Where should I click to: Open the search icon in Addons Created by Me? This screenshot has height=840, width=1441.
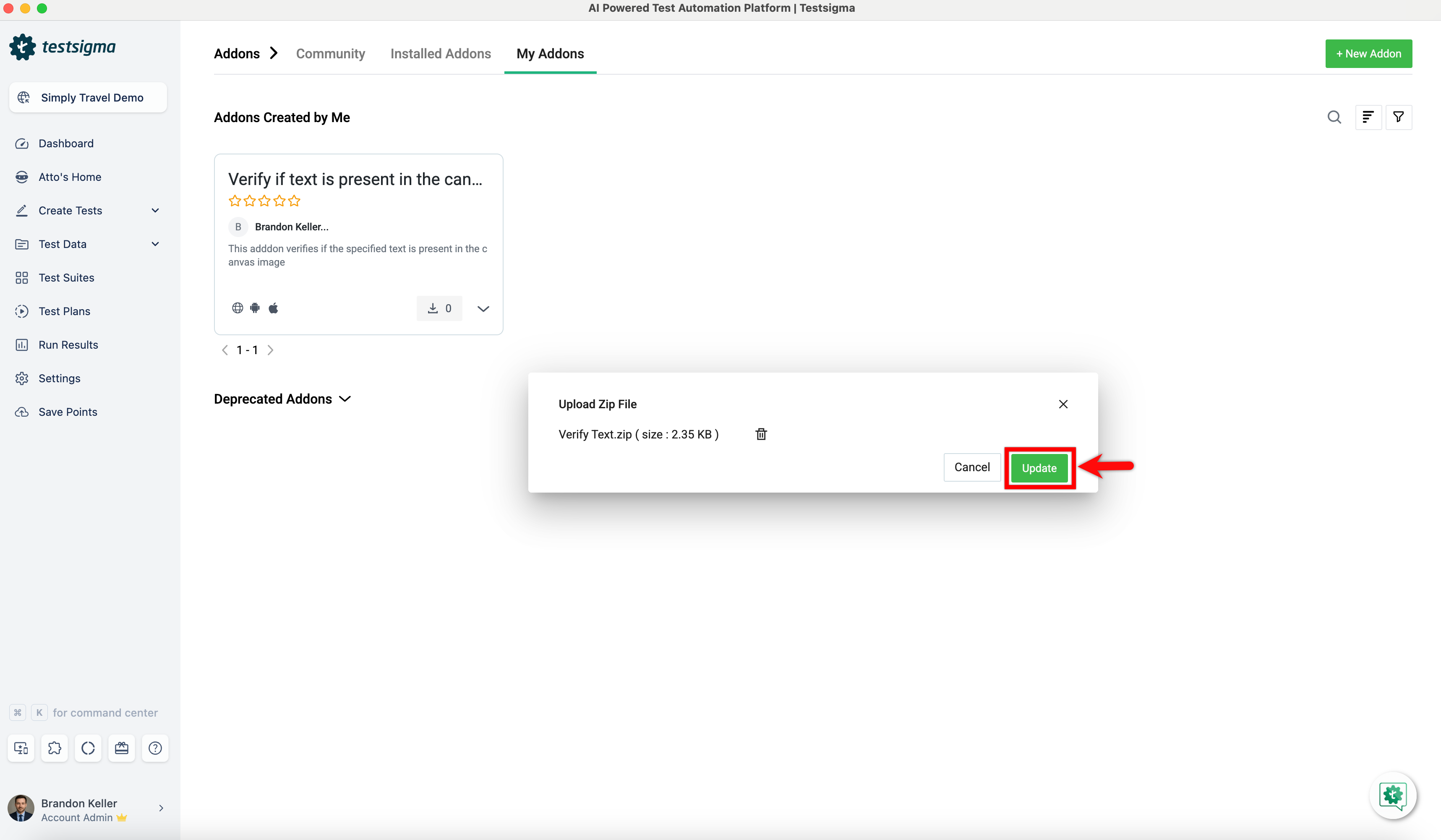(1334, 117)
